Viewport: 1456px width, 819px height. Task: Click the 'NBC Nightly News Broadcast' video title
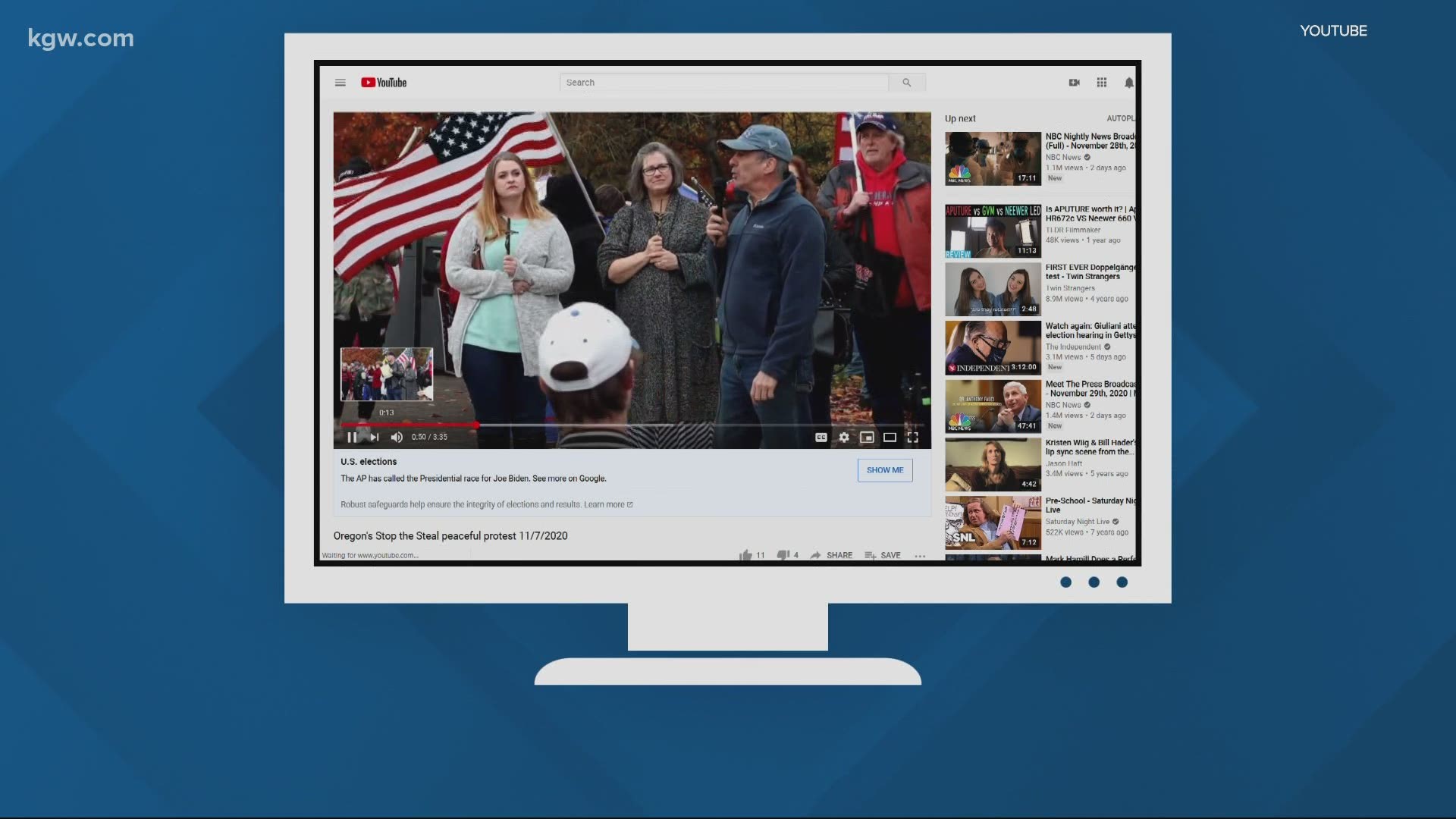(1090, 141)
